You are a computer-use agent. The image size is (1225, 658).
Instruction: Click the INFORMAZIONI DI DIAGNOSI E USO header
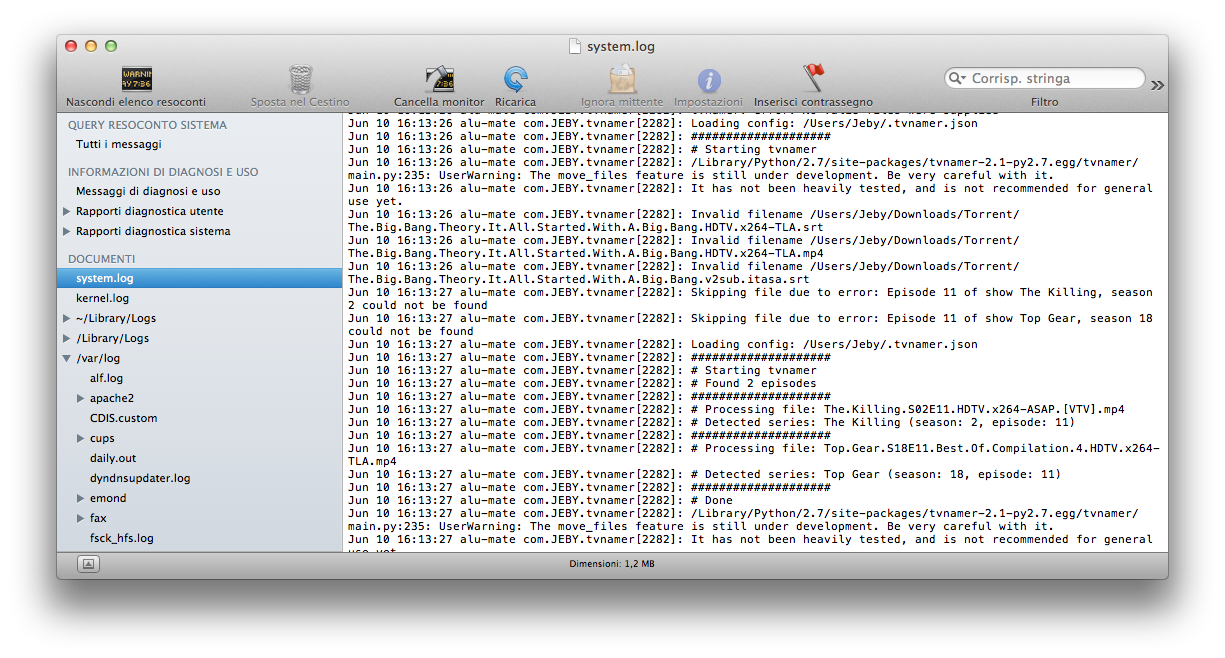point(163,172)
